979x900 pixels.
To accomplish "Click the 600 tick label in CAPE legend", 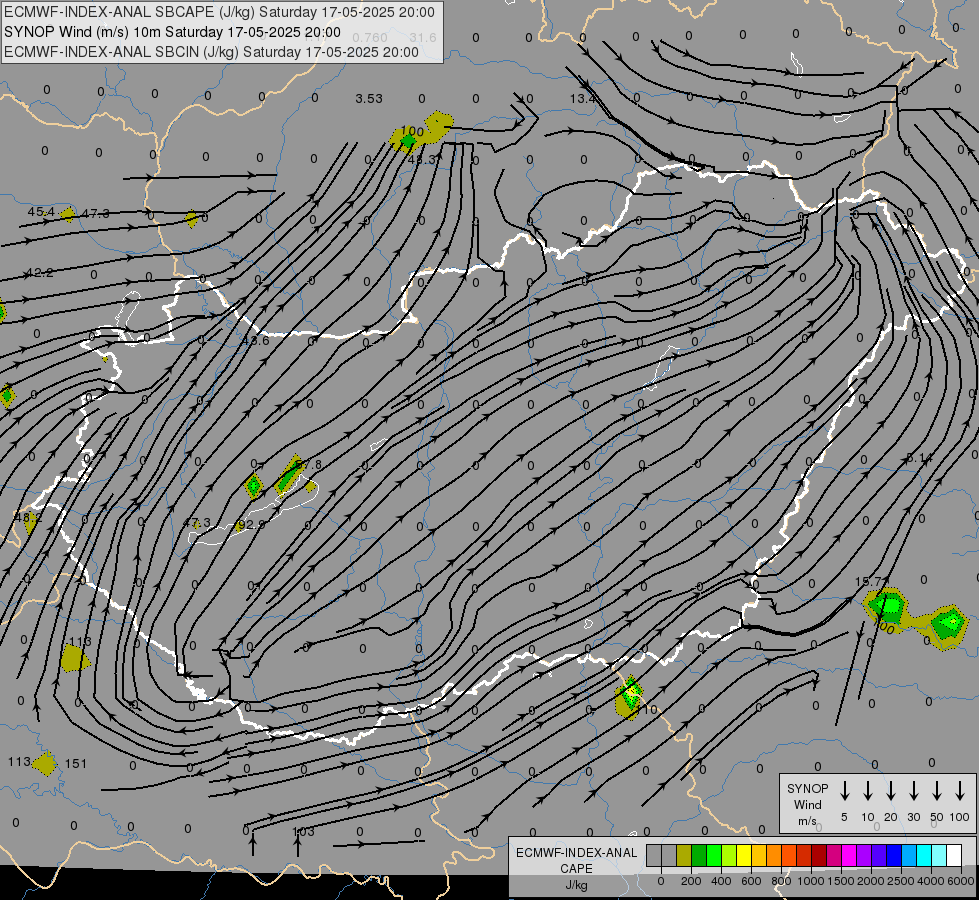I will 751,881.
